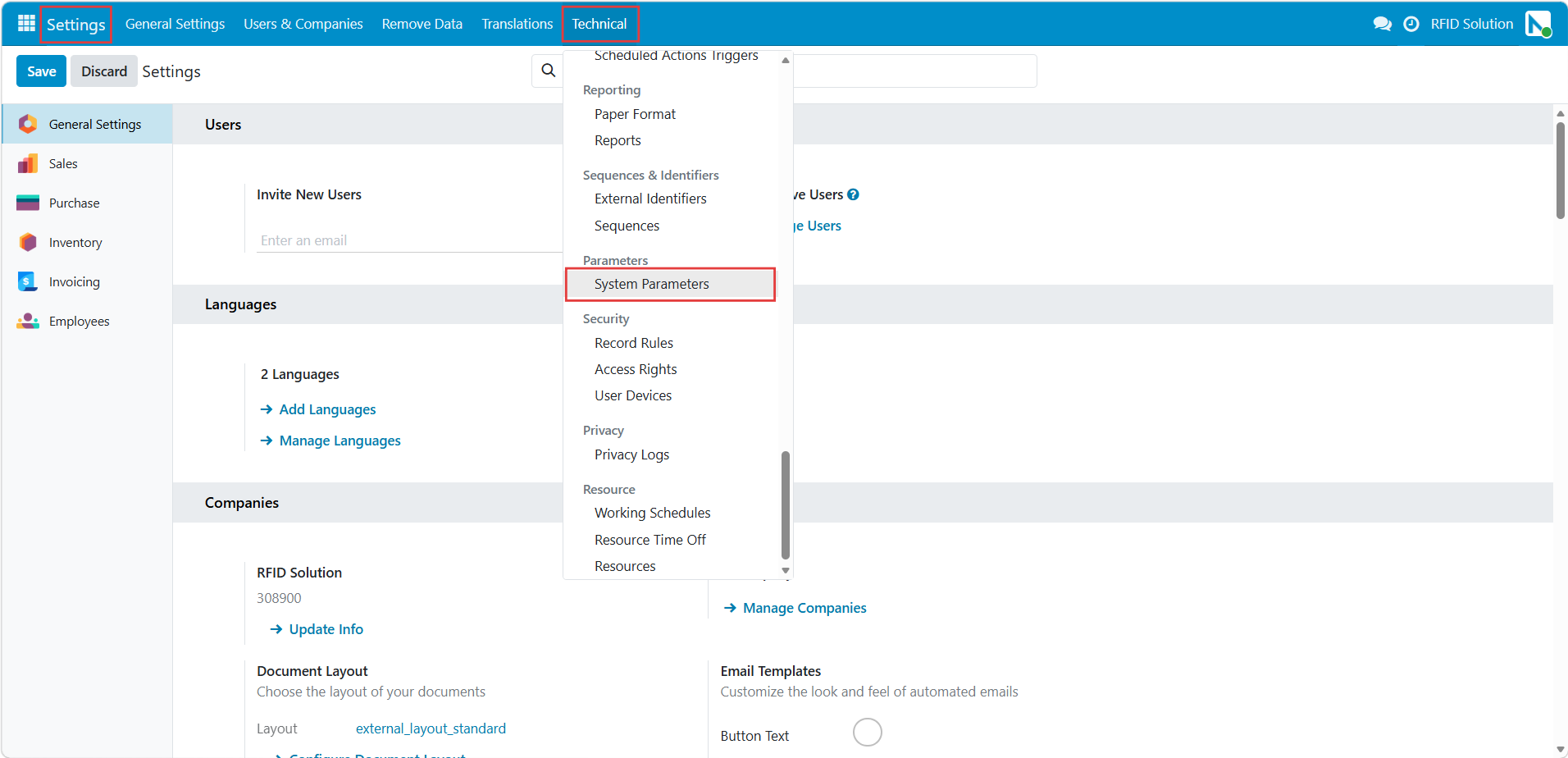Open the external_layout_standard layout link

[431, 728]
